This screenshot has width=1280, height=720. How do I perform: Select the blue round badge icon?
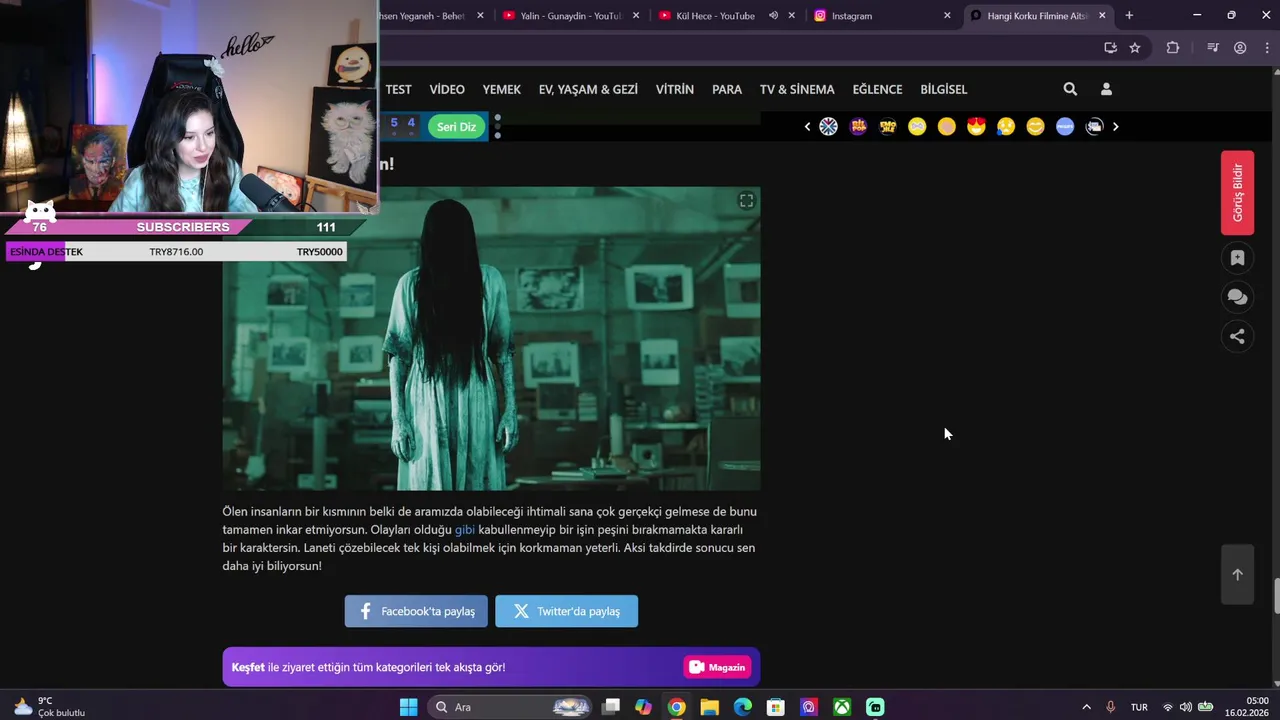click(x=1065, y=126)
